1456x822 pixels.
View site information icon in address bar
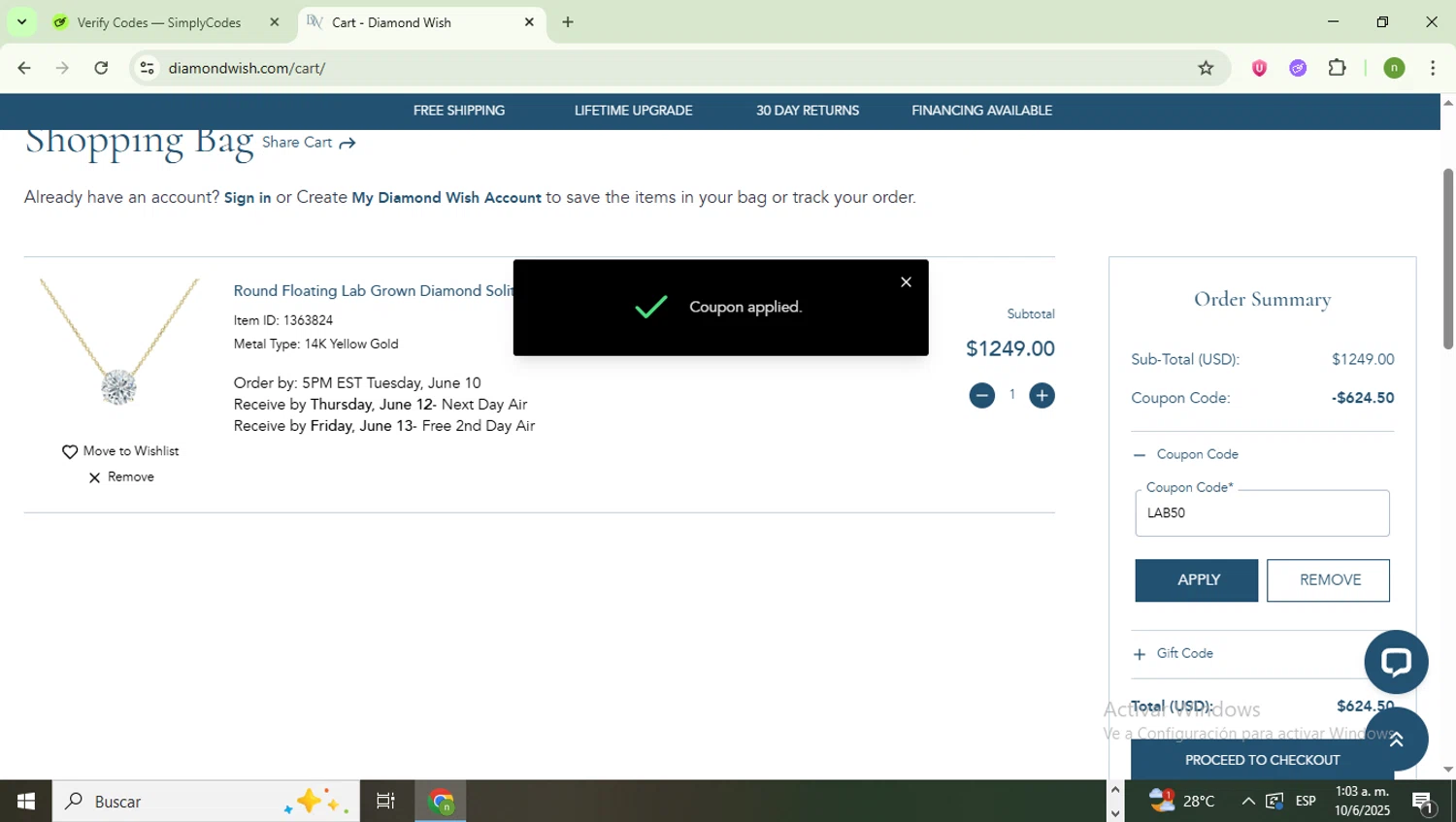(148, 68)
